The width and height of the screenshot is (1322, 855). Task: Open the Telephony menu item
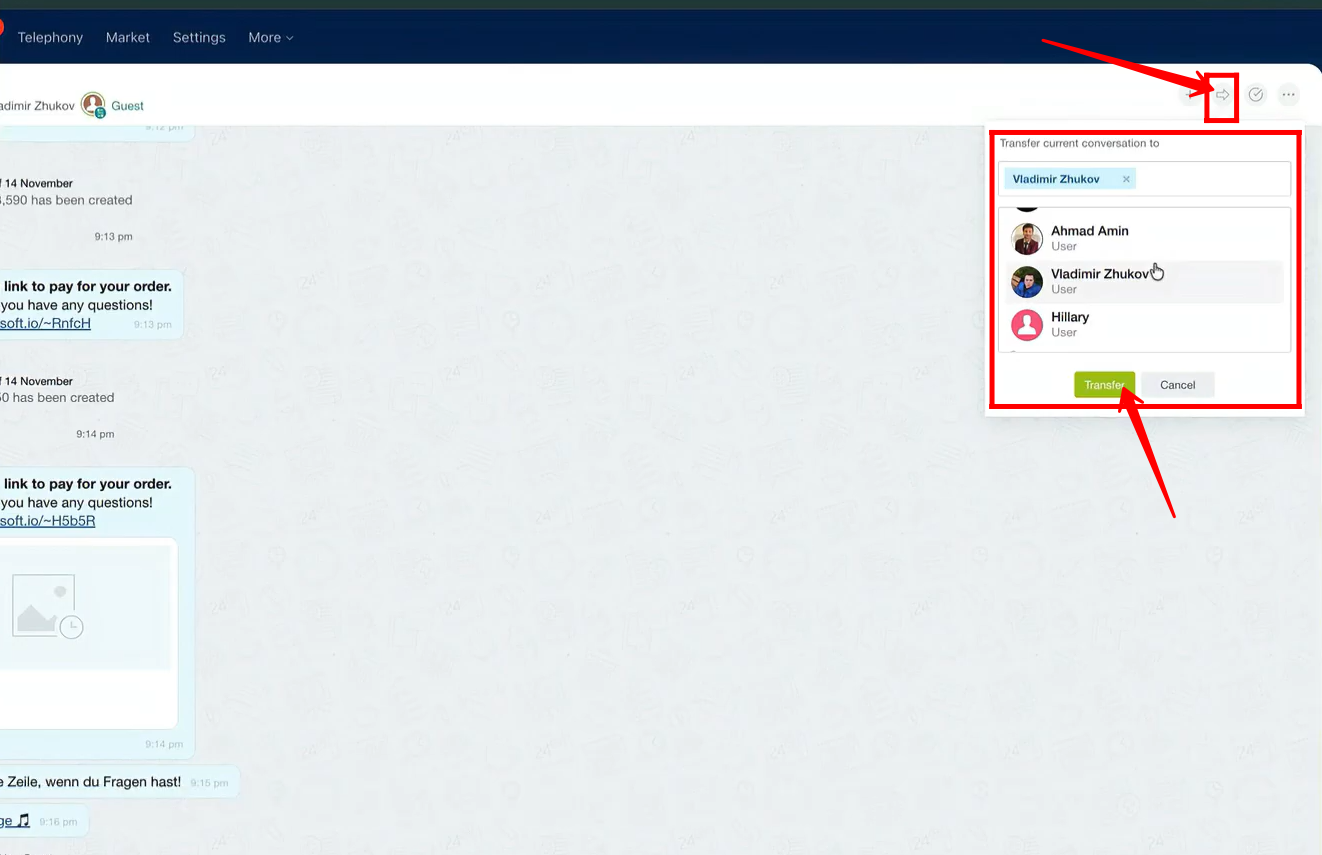(50, 38)
